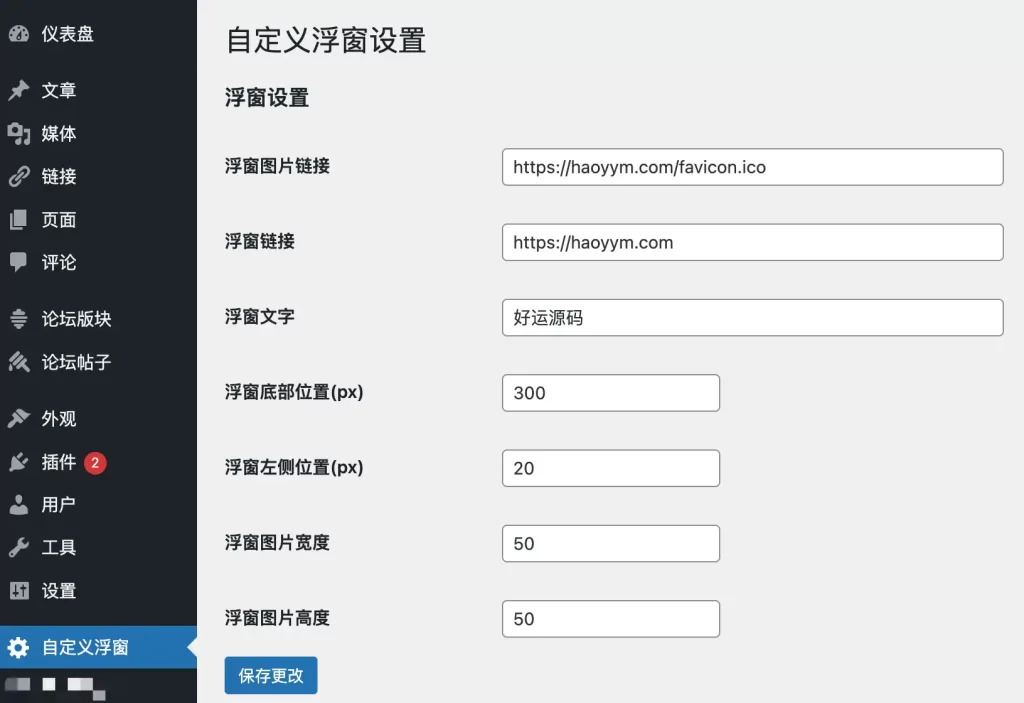Select the active 自定义浮窗 menu entry
1024x703 pixels.
pyautogui.click(x=85, y=648)
